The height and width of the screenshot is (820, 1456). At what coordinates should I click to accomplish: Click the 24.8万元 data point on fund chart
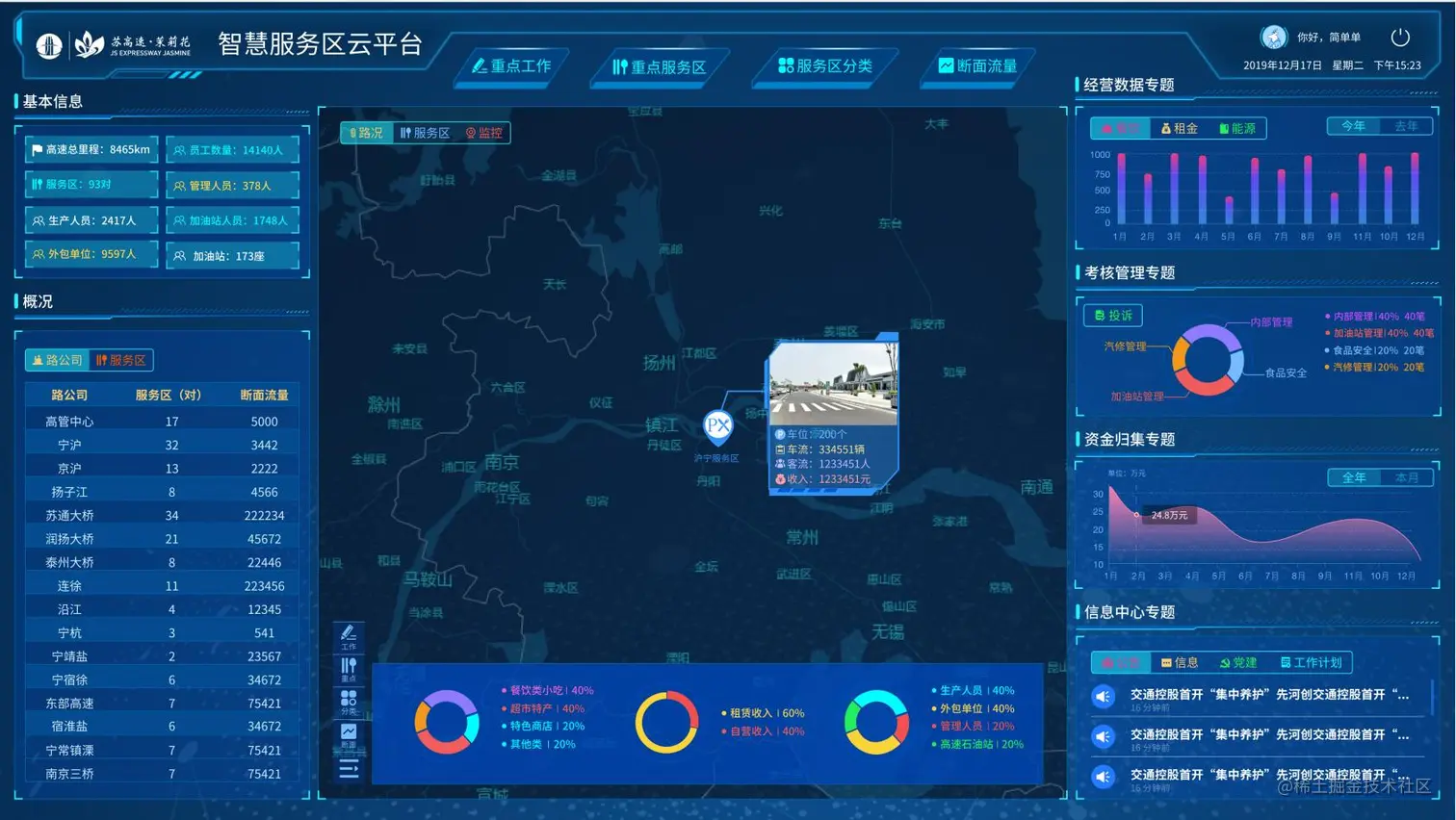pos(1137,515)
